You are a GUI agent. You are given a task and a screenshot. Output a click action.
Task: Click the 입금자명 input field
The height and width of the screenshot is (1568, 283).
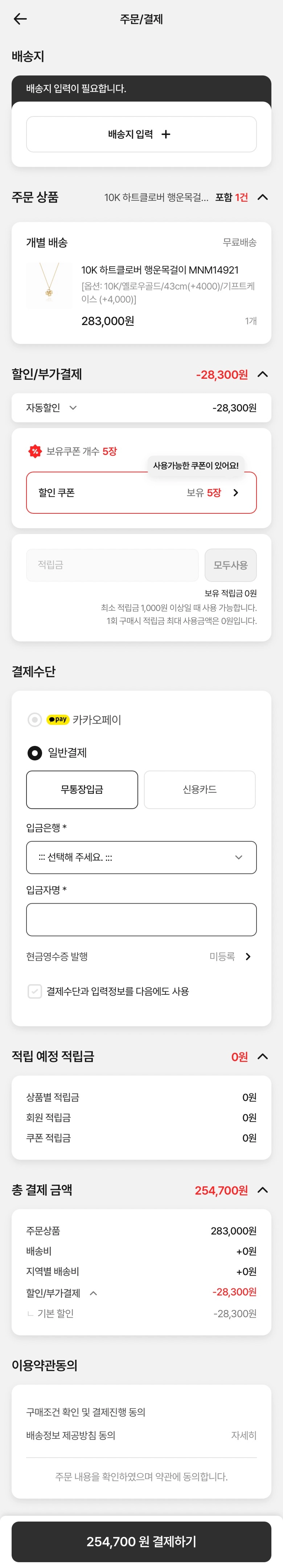[141, 919]
